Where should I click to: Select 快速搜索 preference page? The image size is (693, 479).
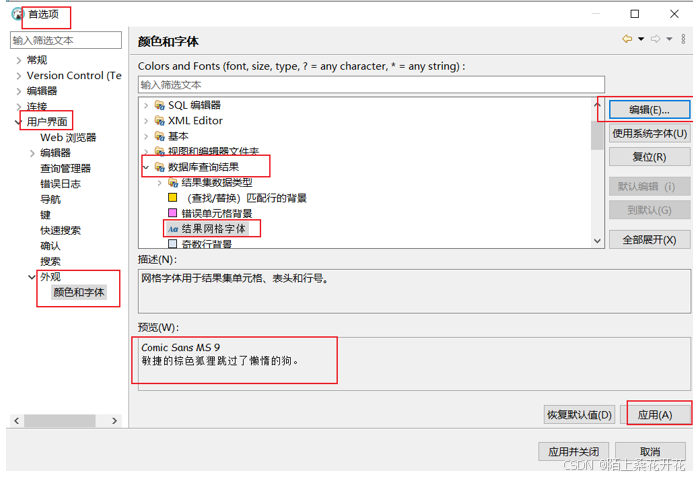point(61,230)
